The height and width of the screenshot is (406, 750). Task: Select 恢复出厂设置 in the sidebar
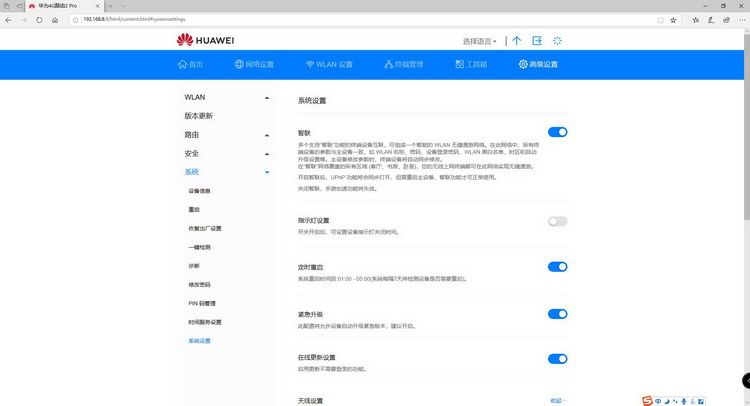pyautogui.click(x=205, y=229)
